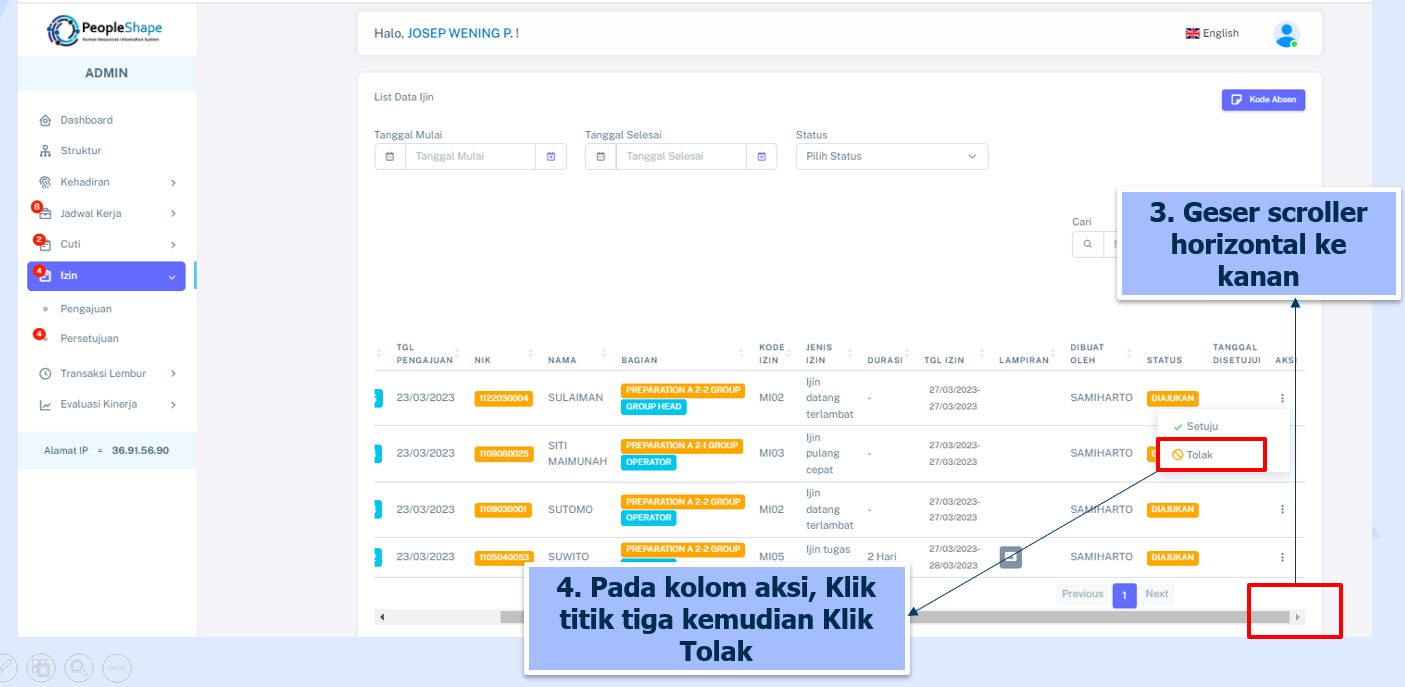This screenshot has height=687, width=1405.
Task: Click the attachment icon in SUWITO's row
Action: click(x=1010, y=557)
